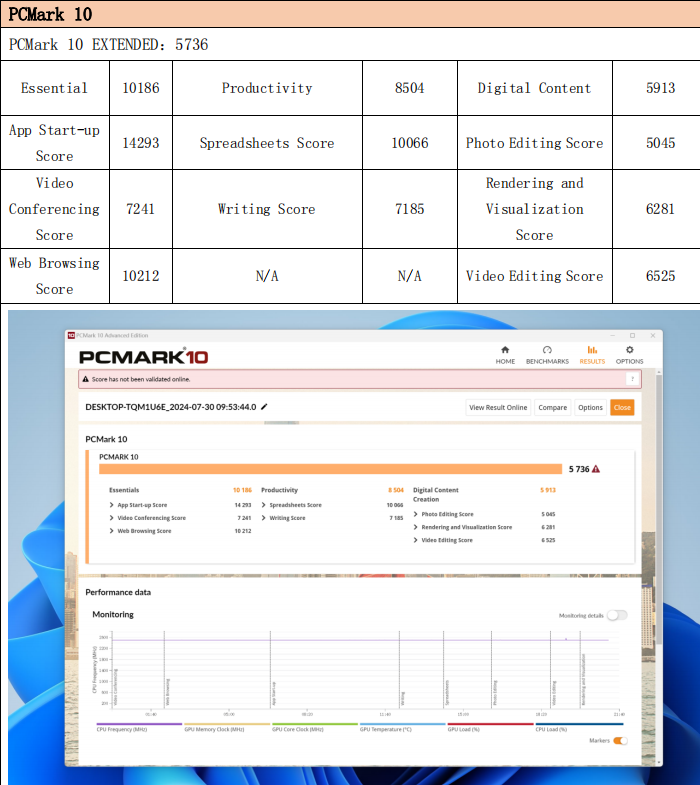
Task: Expand the Spreadsheets Score row
Action: 264,505
